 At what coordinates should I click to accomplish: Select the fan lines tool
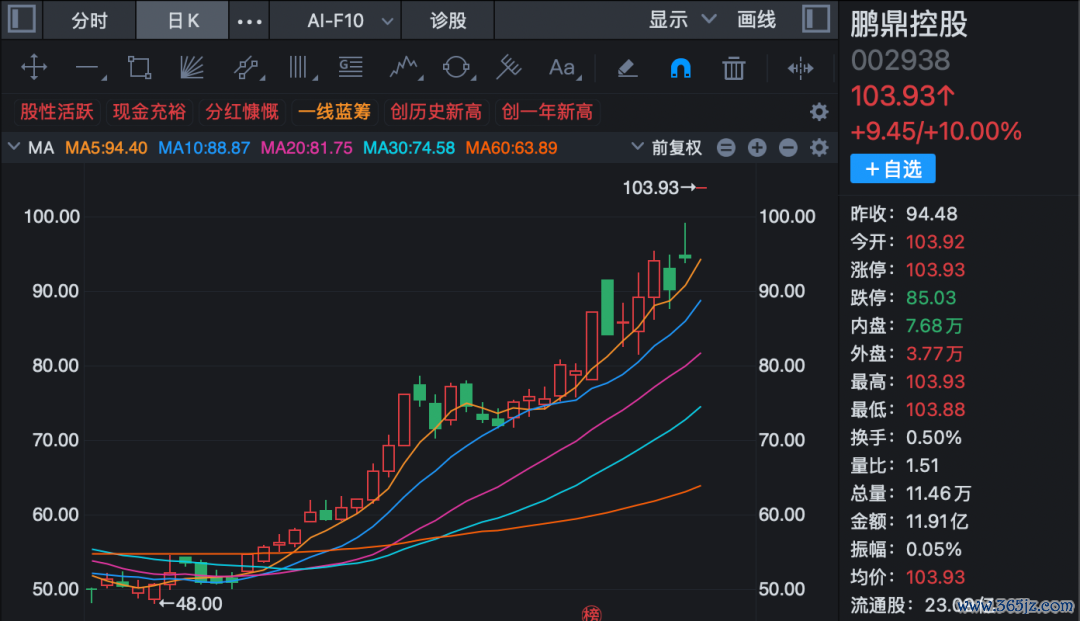(x=191, y=67)
